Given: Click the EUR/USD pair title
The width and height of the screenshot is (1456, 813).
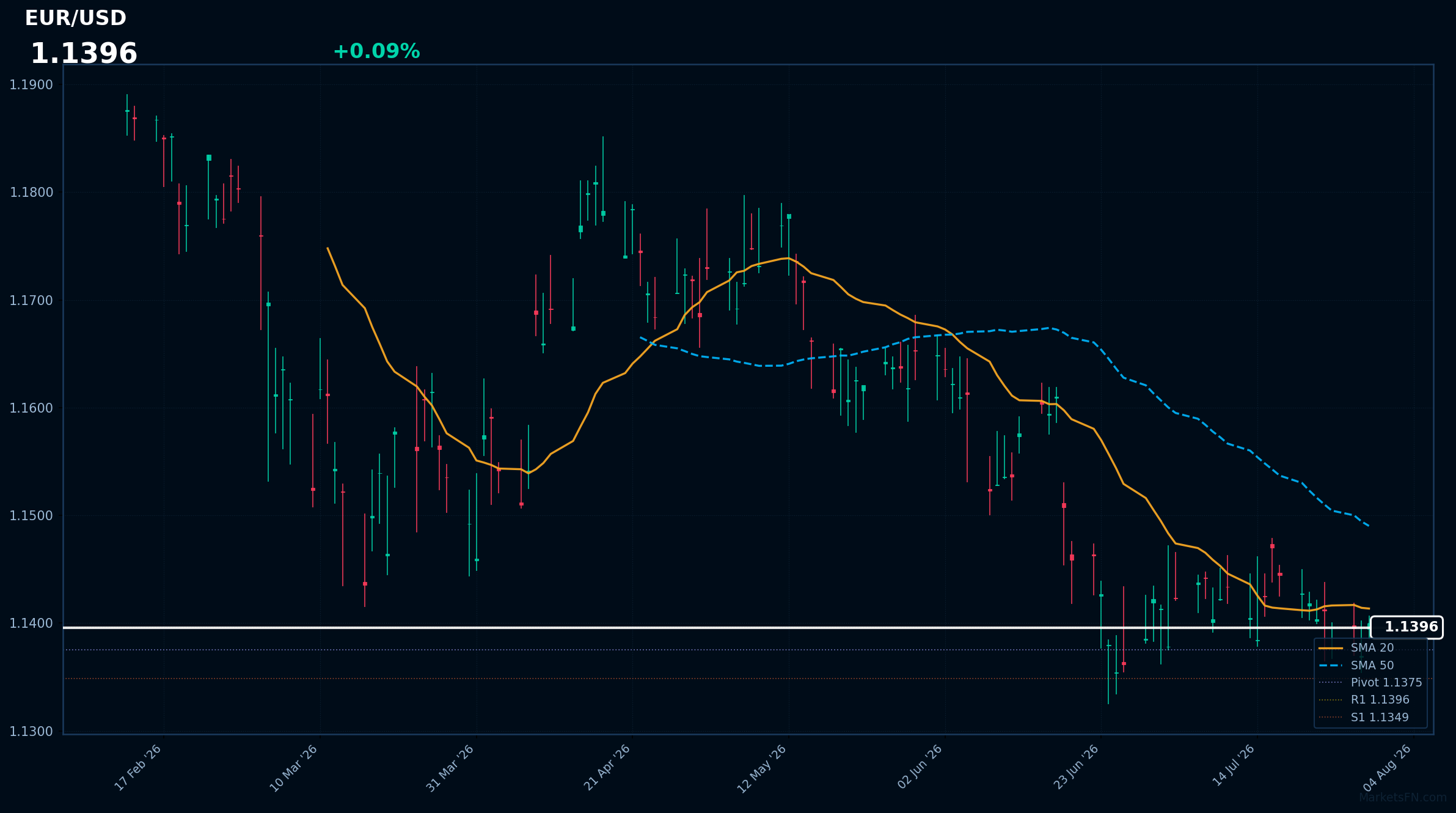Looking at the screenshot, I should coord(76,18).
